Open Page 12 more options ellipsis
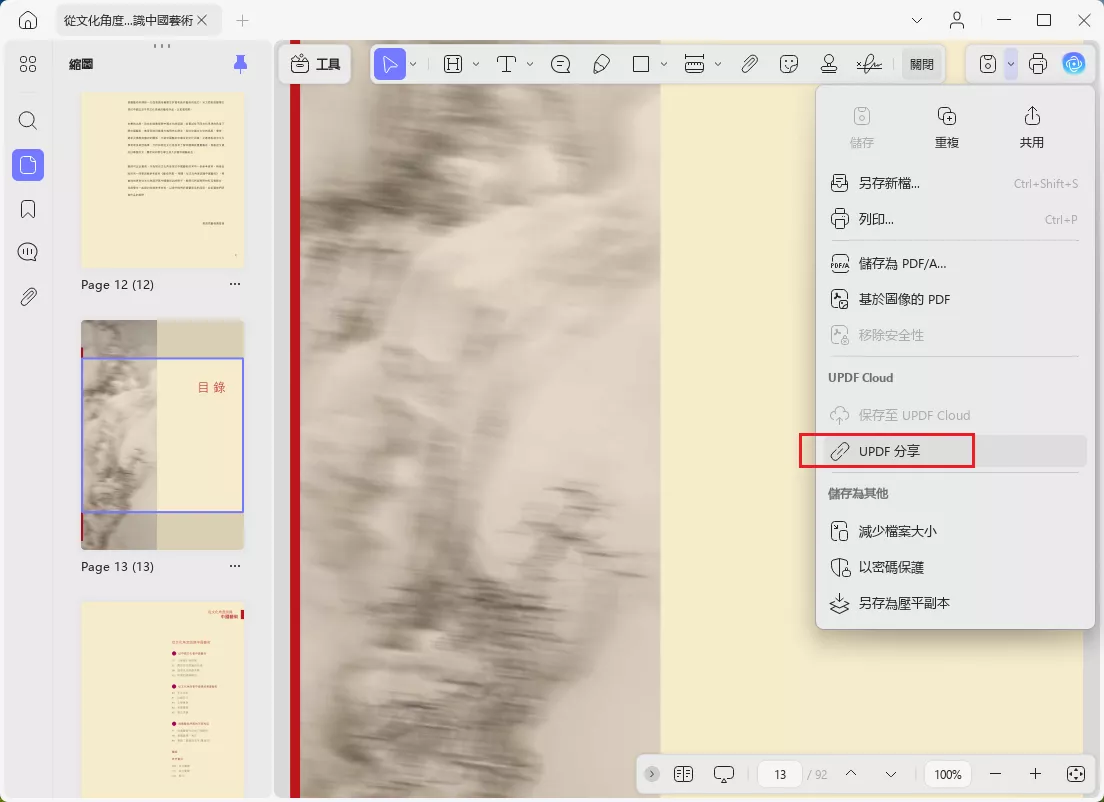 point(235,284)
